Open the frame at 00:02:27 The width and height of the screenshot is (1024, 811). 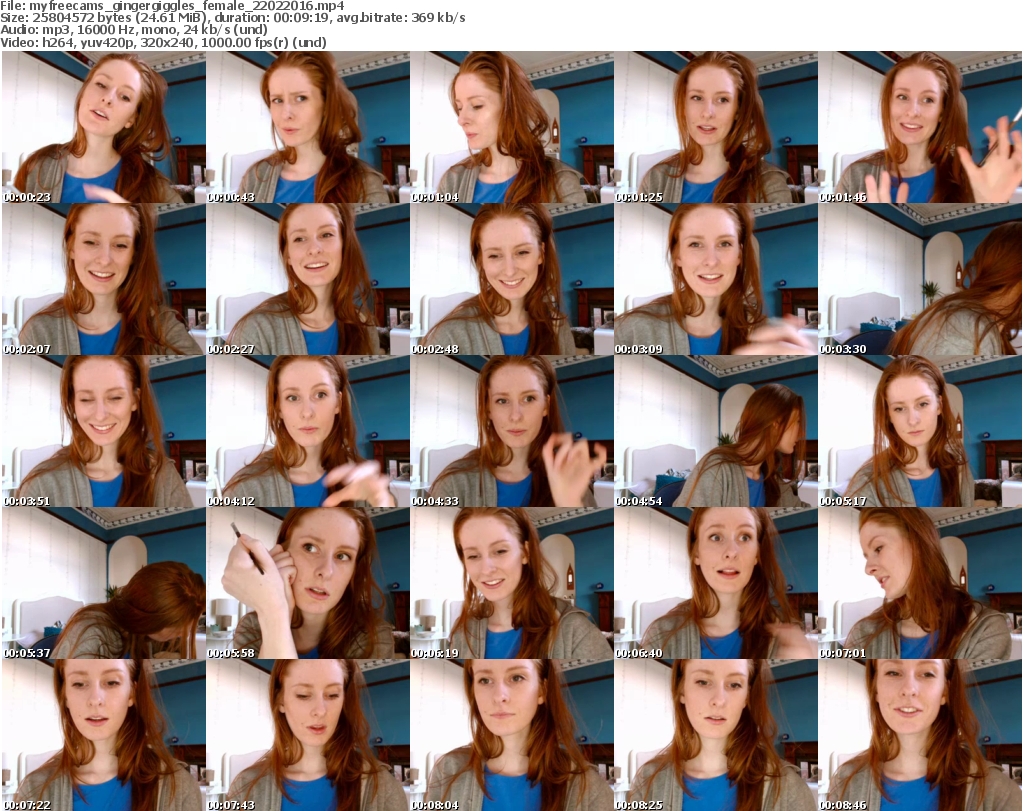coord(308,279)
